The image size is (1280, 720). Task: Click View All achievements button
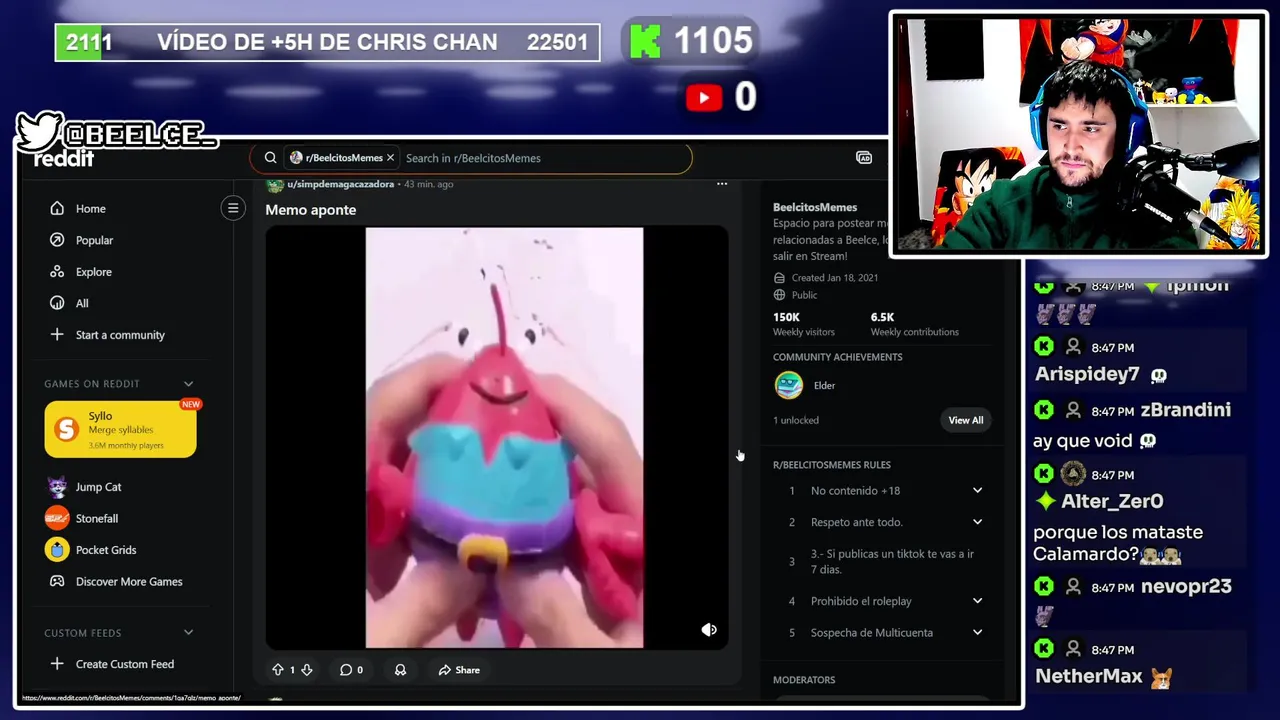(x=966, y=420)
